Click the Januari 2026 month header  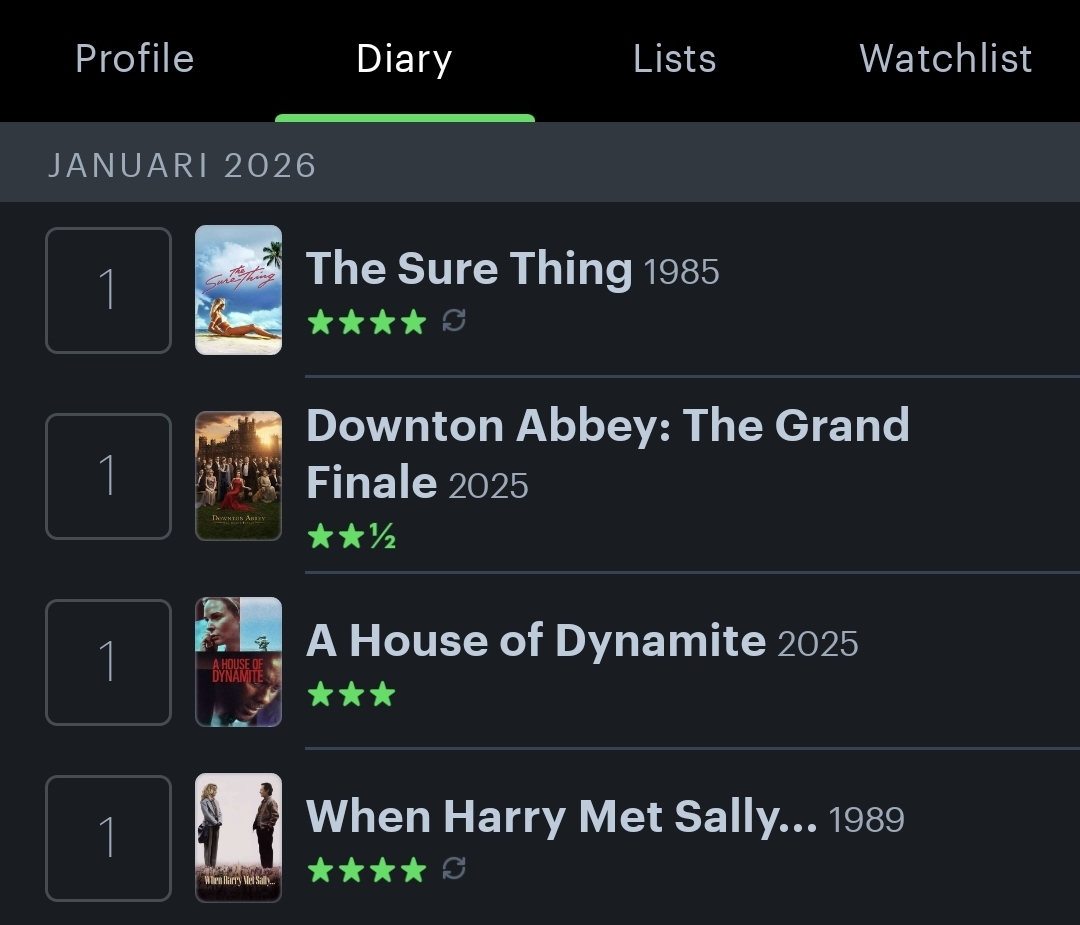click(182, 165)
